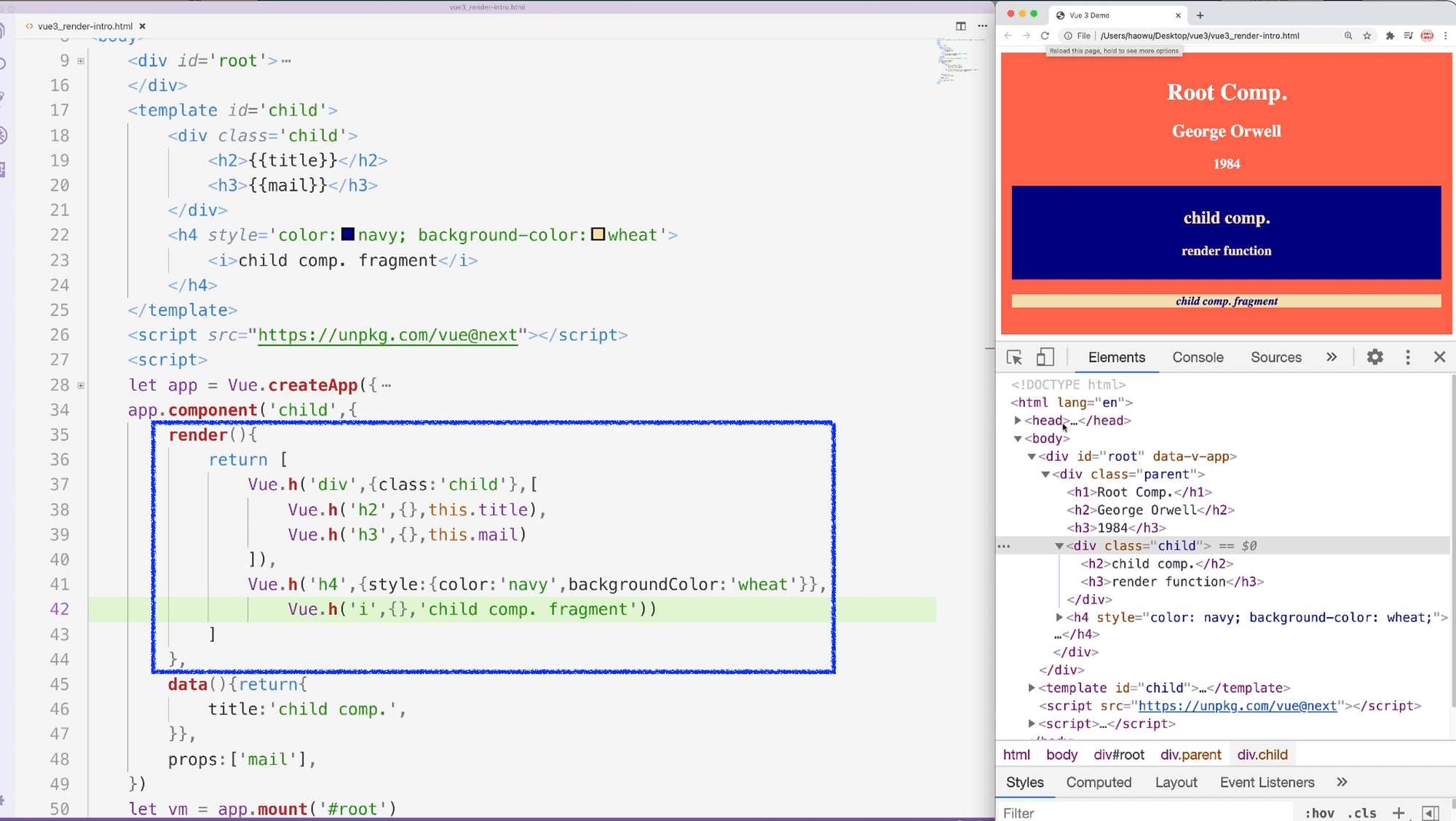Viewport: 1456px width, 821px height.
Task: Open DevTools settings gear
Action: [x=1374, y=357]
